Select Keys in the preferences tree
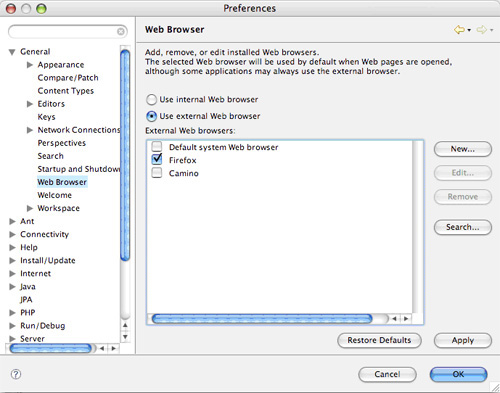The image size is (500, 393). click(46, 117)
